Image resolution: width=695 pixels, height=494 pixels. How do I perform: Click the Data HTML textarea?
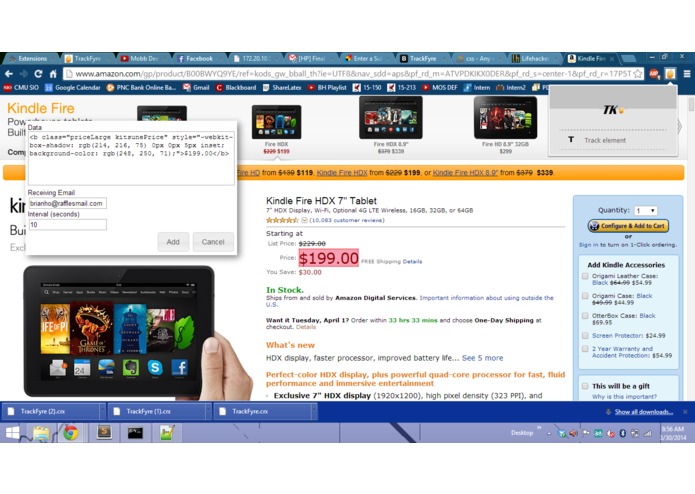coord(131,158)
